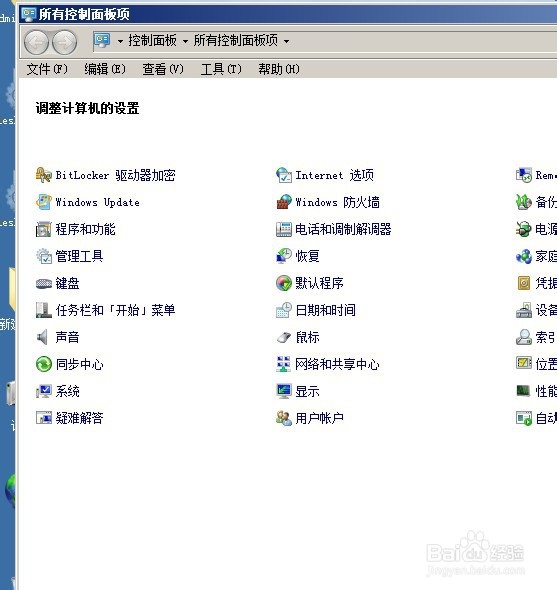The image size is (557, 590).
Task: Open the Windows Update link text
Action: (x=97, y=202)
